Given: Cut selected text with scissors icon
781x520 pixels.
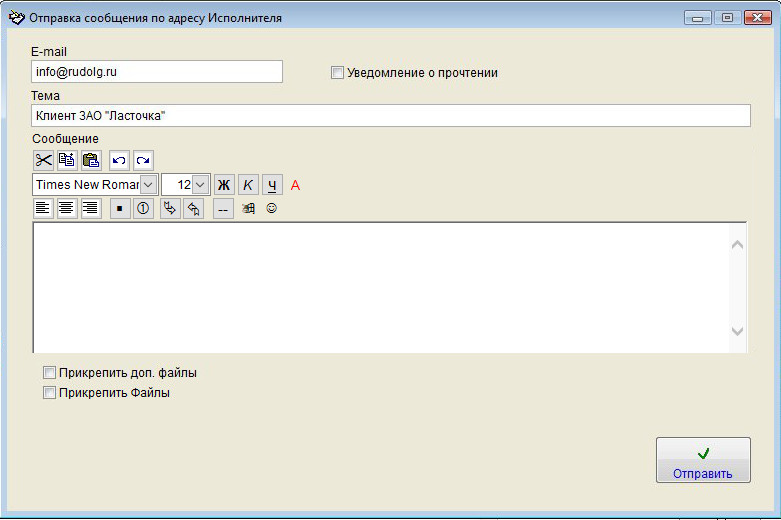Looking at the screenshot, I should [x=43, y=160].
